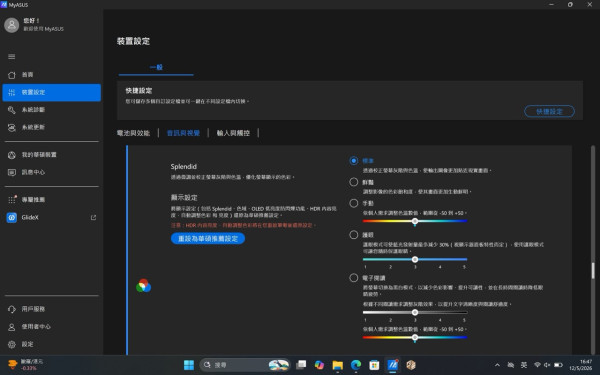Select the 電子閱讀 e-reading mode
This screenshot has width=600, height=375.
354,278
